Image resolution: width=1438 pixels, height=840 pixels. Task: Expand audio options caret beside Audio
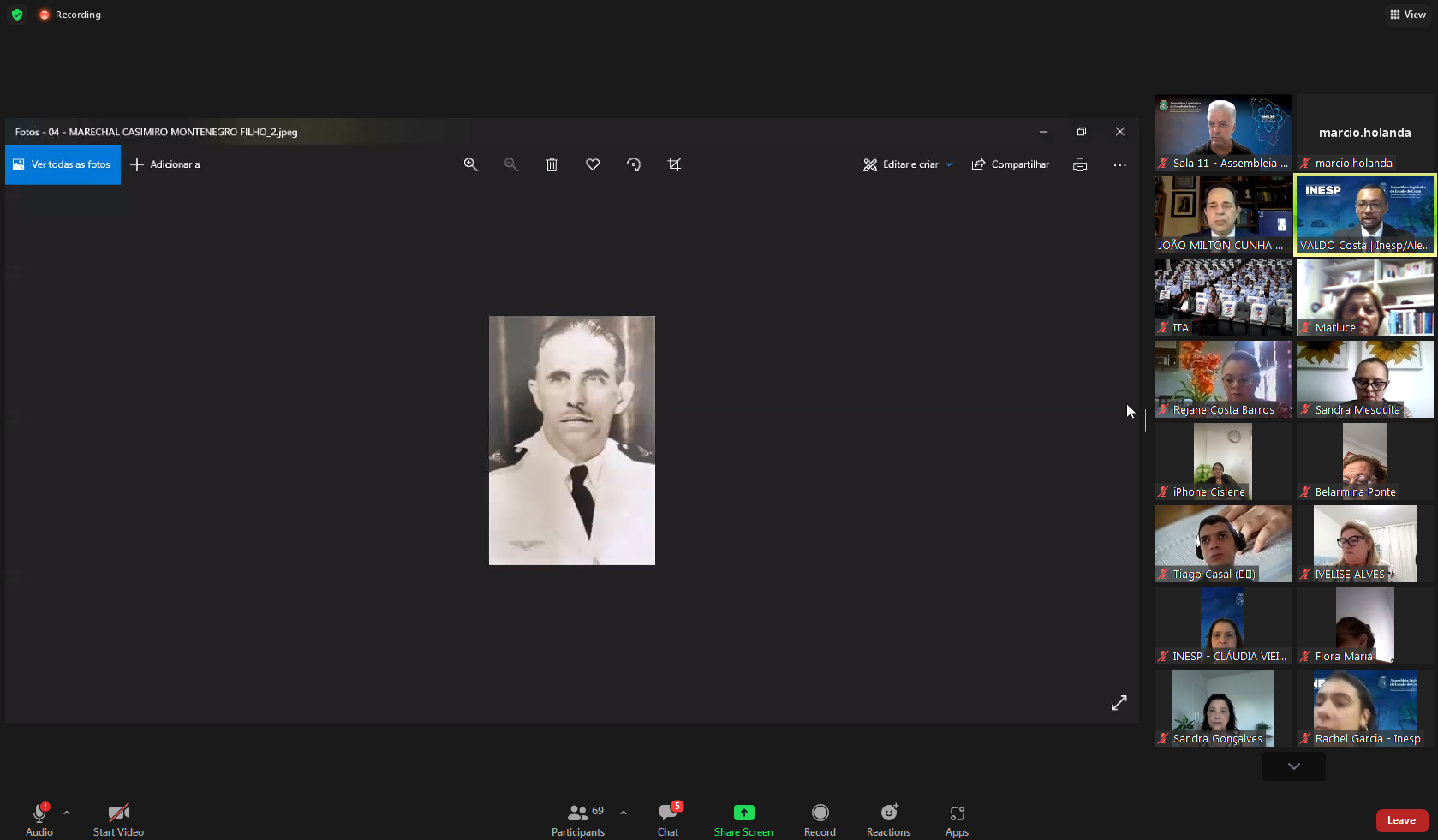67,813
